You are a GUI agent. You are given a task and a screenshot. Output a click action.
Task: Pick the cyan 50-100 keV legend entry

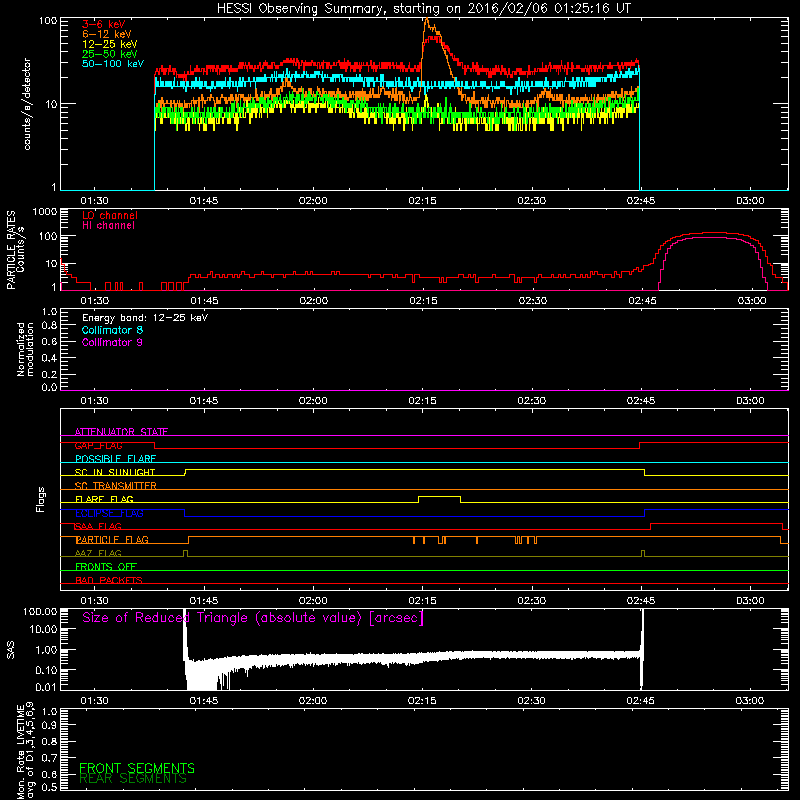pos(113,64)
